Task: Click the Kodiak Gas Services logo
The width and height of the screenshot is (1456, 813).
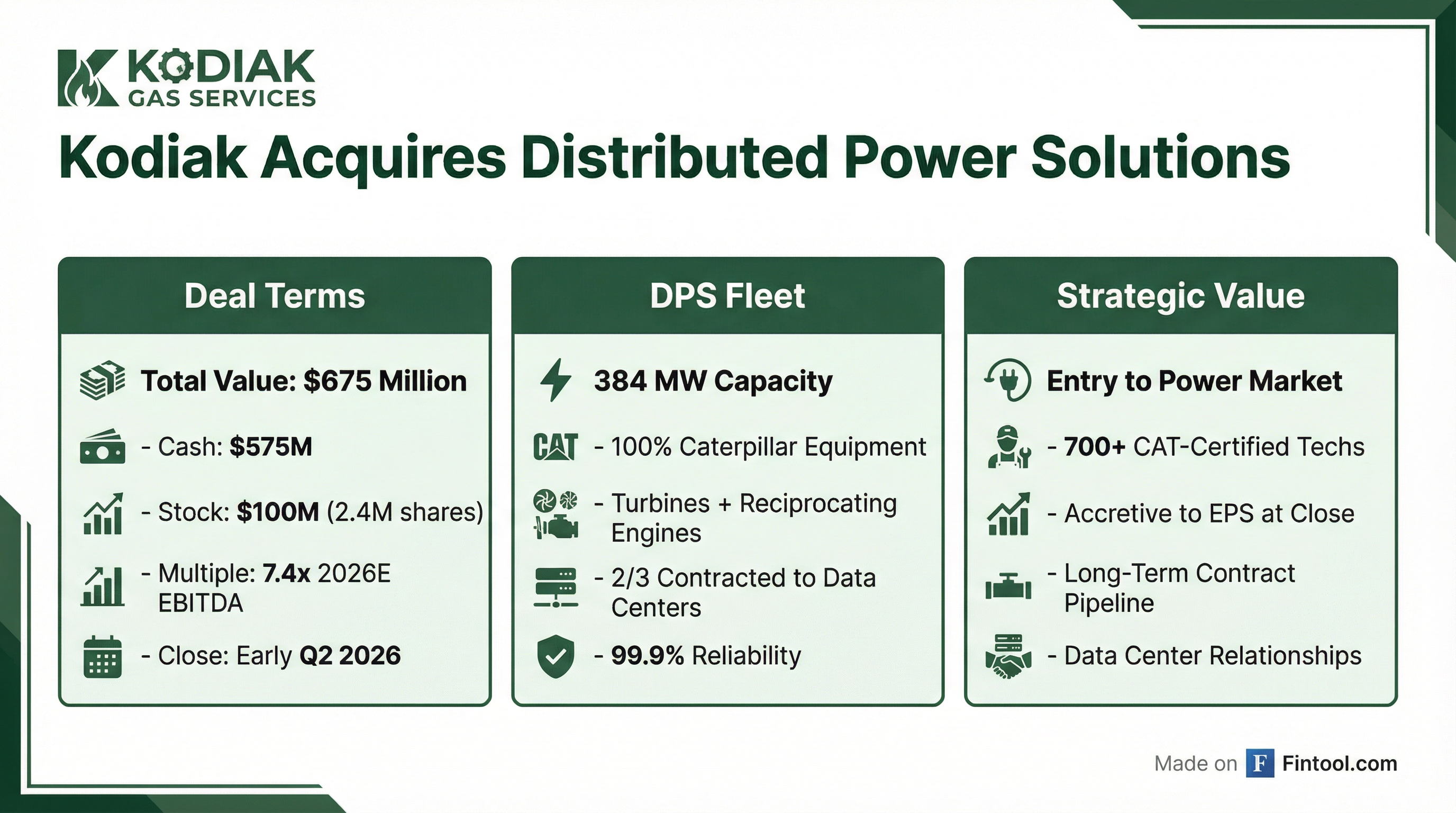Action: pos(187,76)
